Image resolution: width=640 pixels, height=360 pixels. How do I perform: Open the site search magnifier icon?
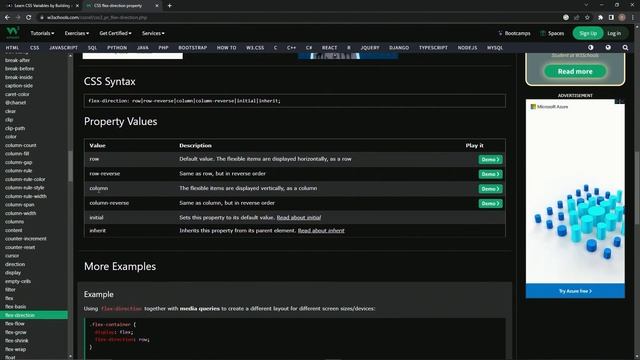[x=625, y=48]
